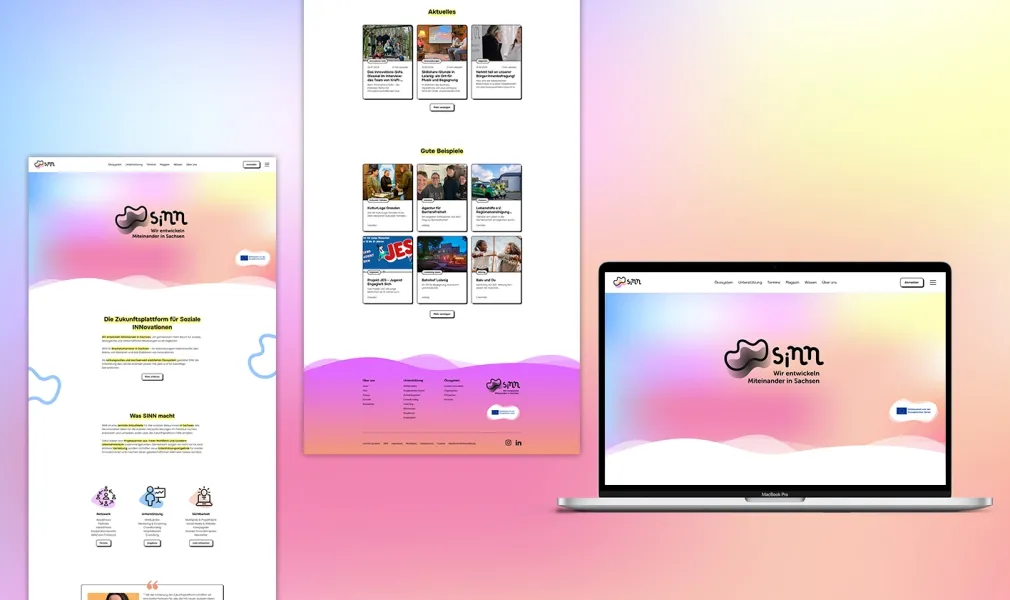This screenshot has width=1010, height=600.
Task: Open Unterstützung menu on the laptop screen
Action: (750, 282)
